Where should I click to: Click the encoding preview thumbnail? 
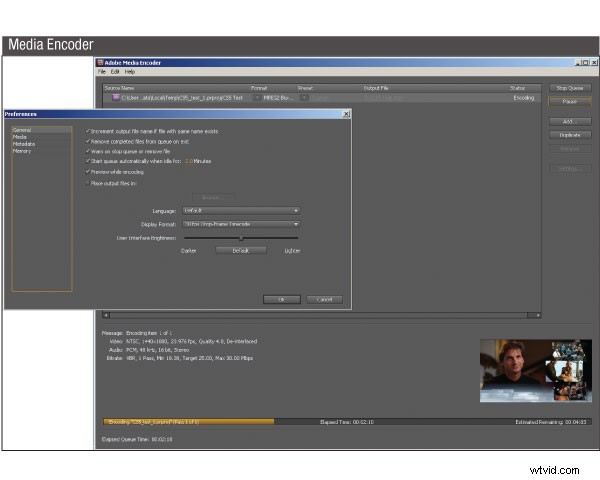pyautogui.click(x=536, y=371)
